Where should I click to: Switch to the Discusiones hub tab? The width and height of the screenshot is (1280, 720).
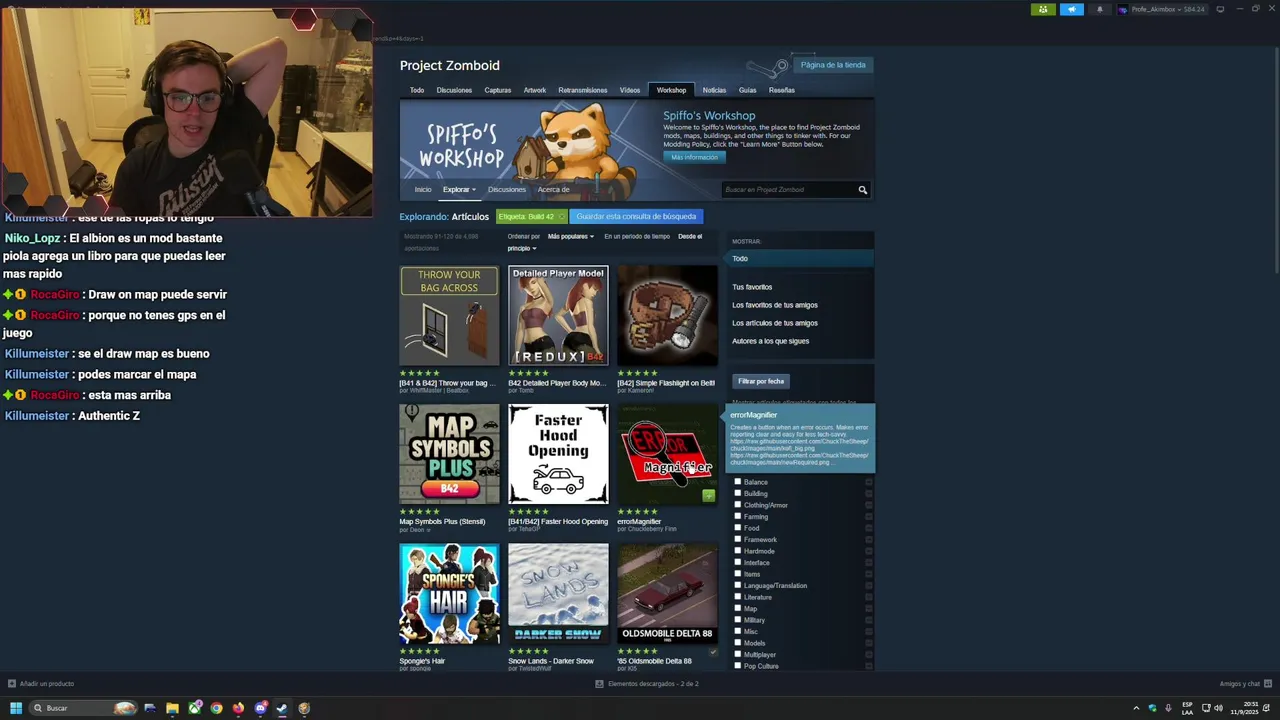(x=454, y=90)
